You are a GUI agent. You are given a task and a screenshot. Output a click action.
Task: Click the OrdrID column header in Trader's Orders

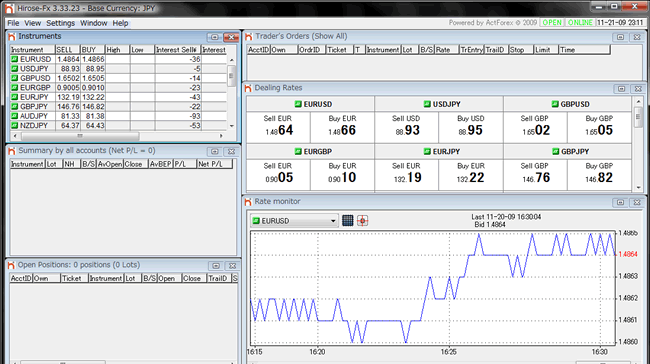point(311,50)
